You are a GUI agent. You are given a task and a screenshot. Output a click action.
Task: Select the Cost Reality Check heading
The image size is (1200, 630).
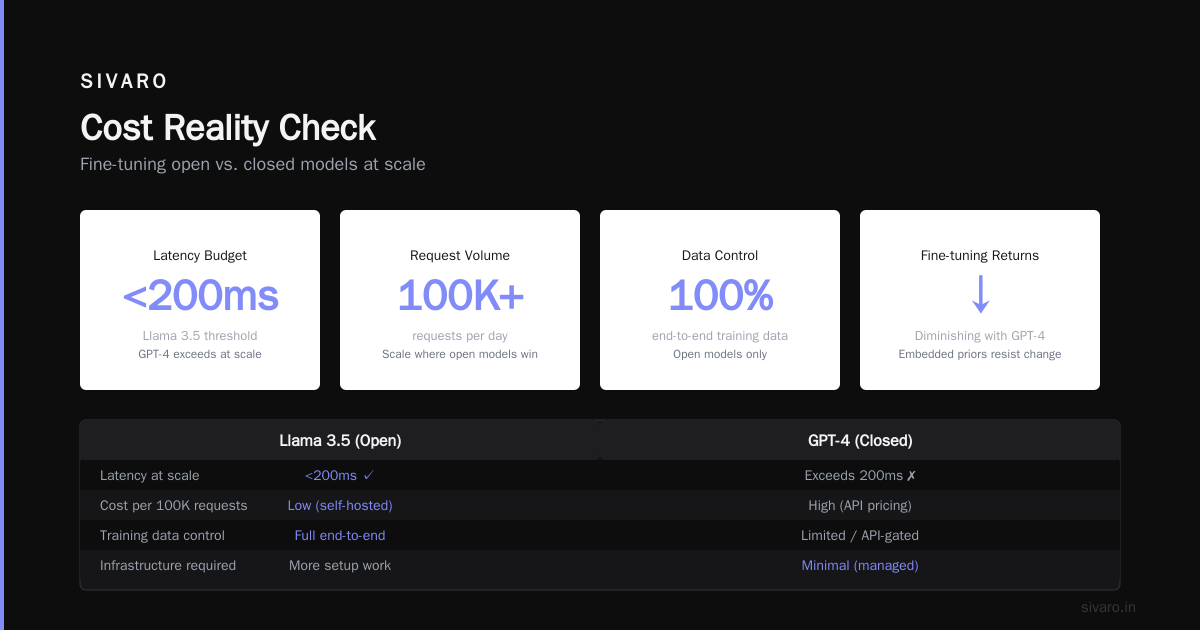228,128
